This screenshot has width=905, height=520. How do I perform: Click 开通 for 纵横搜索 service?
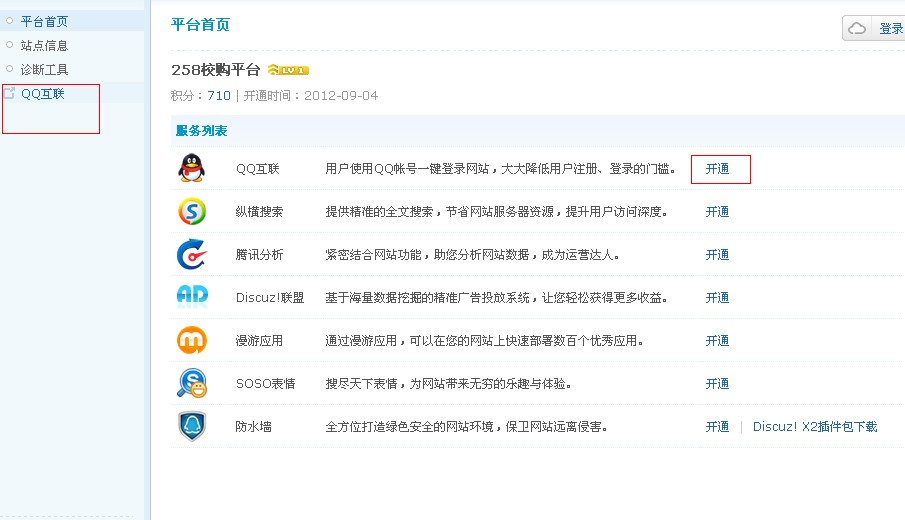pos(717,212)
